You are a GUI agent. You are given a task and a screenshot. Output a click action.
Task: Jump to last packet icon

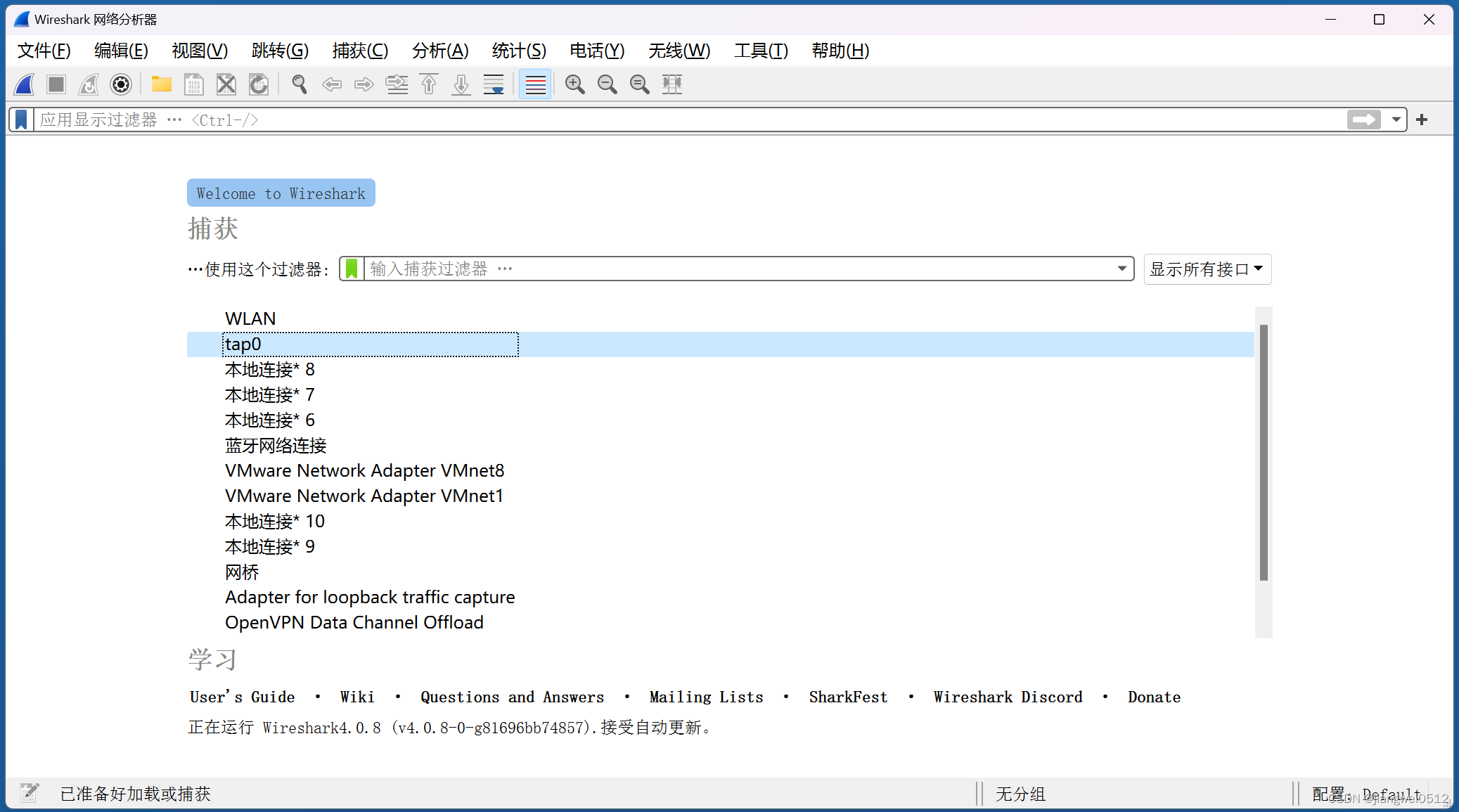[461, 84]
